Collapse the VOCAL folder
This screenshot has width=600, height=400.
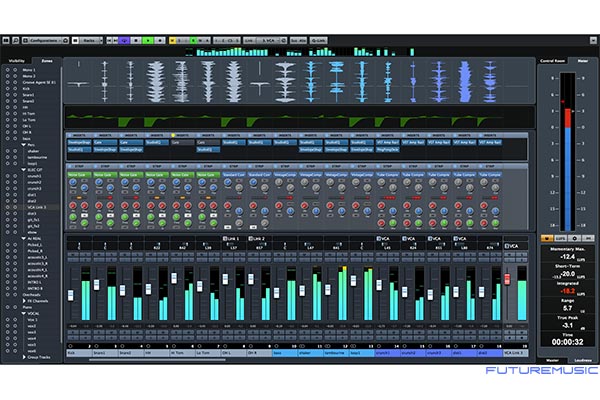(23, 313)
